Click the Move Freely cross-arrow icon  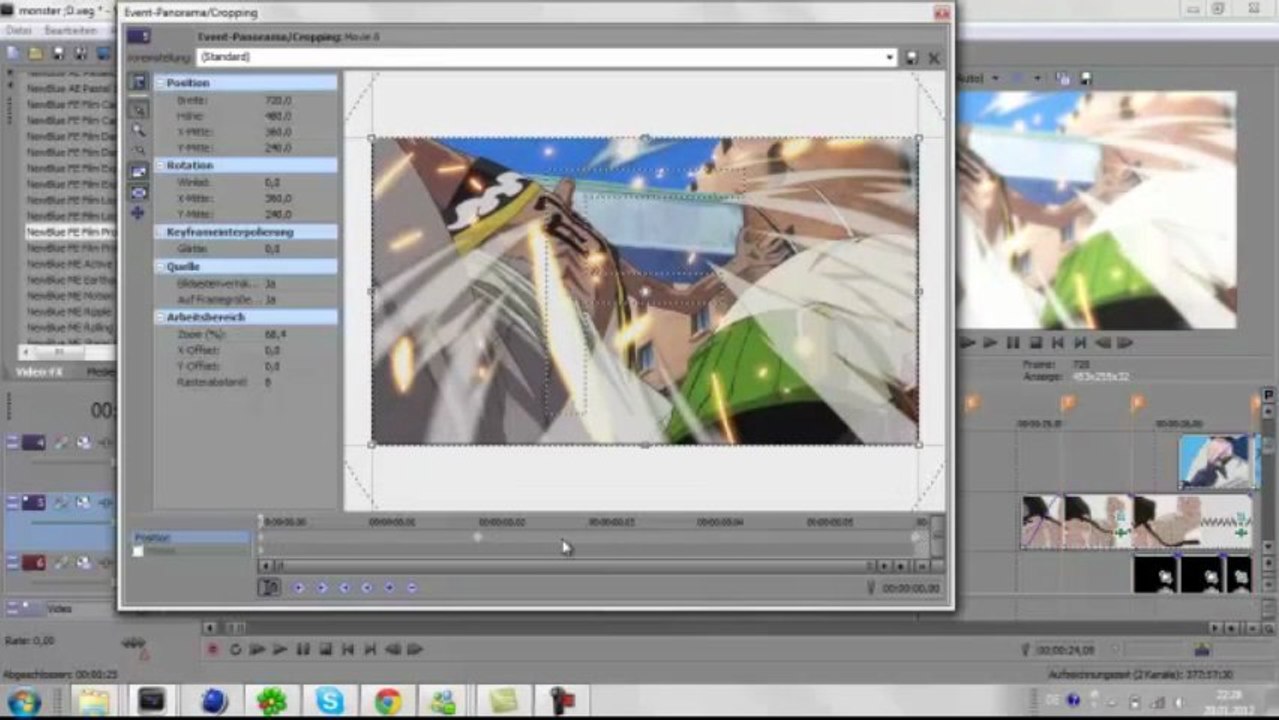pyautogui.click(x=139, y=212)
